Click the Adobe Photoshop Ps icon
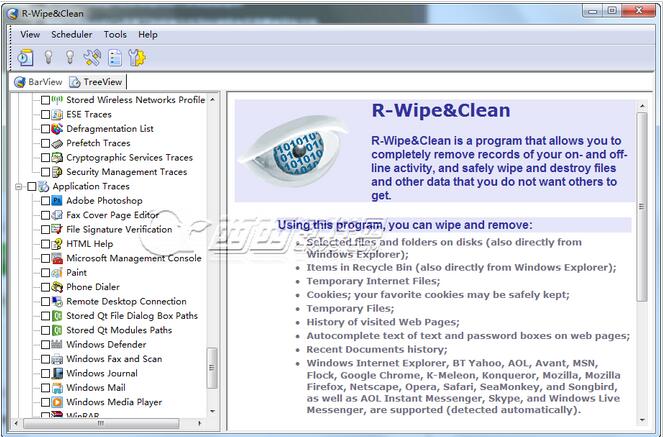The image size is (663, 437). coord(57,200)
